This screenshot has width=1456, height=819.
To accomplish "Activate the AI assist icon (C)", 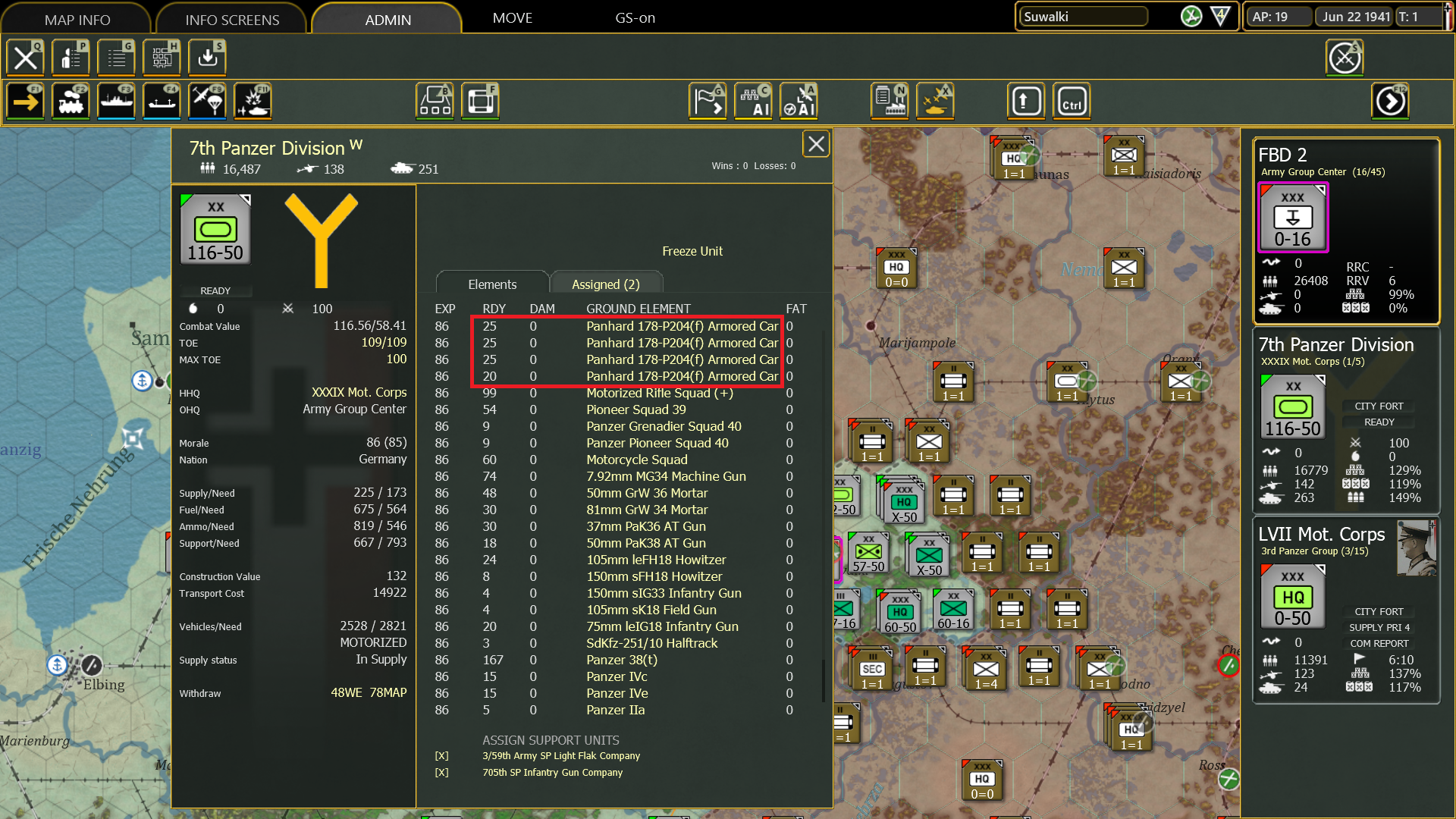I will click(754, 101).
